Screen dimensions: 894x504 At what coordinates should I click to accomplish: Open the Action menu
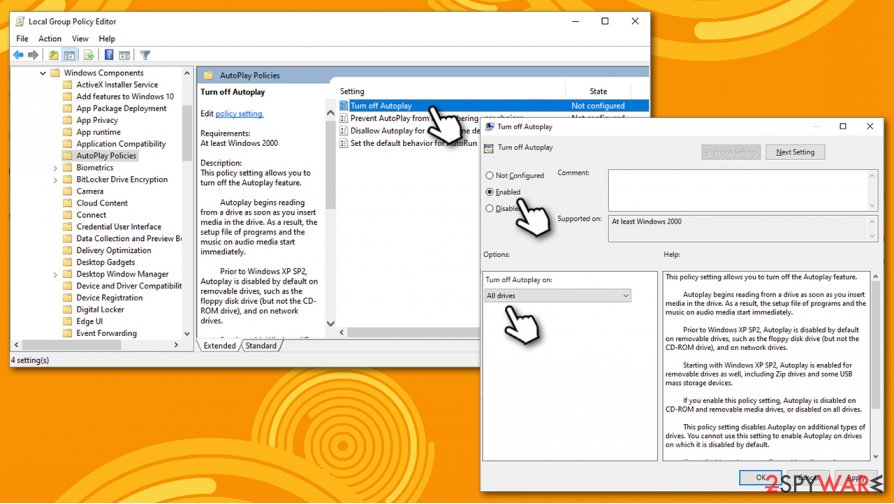[x=50, y=38]
